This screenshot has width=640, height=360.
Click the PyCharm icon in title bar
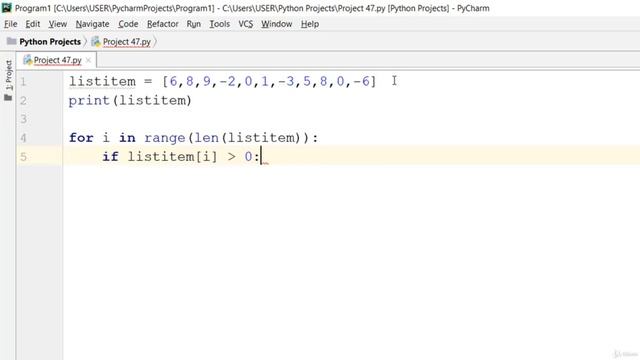pos(7,8)
